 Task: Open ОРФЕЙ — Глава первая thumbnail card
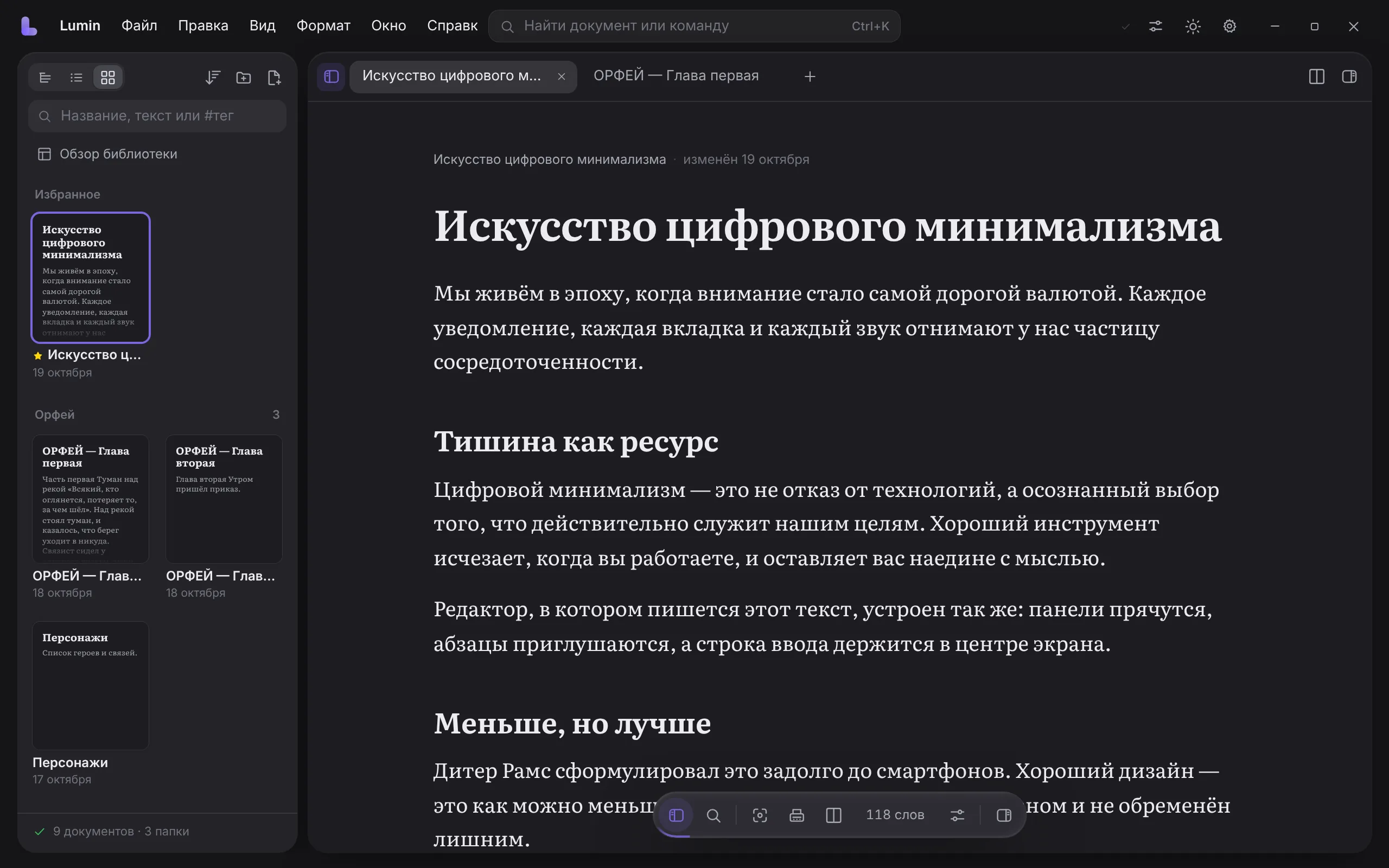[x=91, y=499]
